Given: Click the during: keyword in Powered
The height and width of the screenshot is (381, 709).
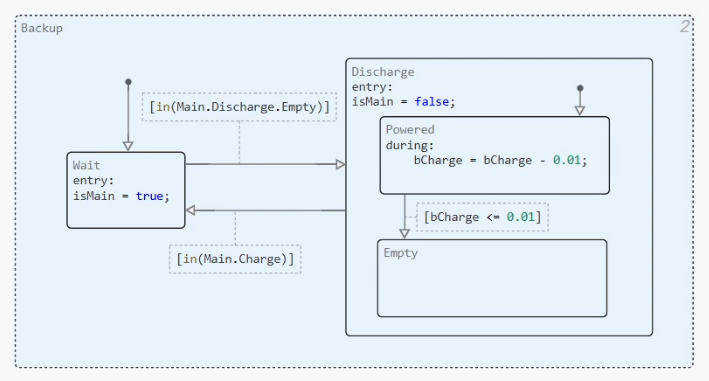Looking at the screenshot, I should pos(410,146).
